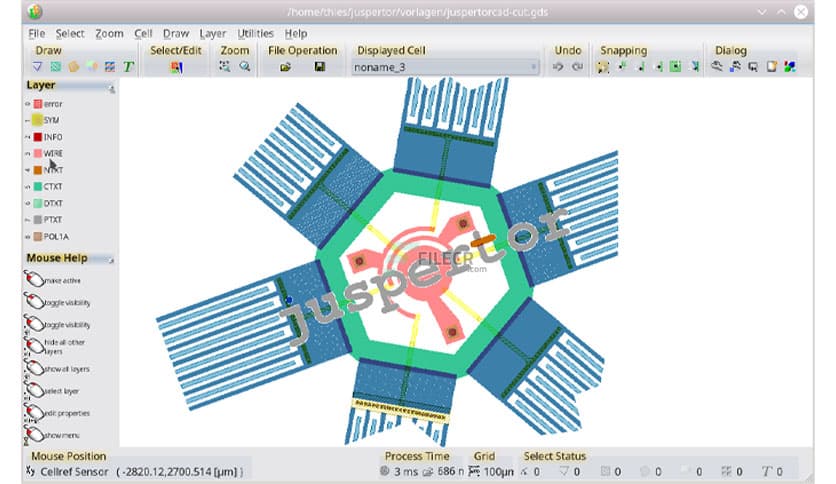Image resolution: width=836 pixels, height=484 pixels.
Task: Open the Layer menu
Action: point(213,34)
